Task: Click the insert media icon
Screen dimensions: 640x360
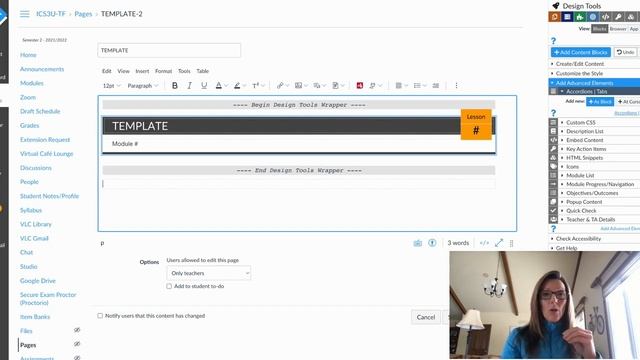Action: coord(317,86)
